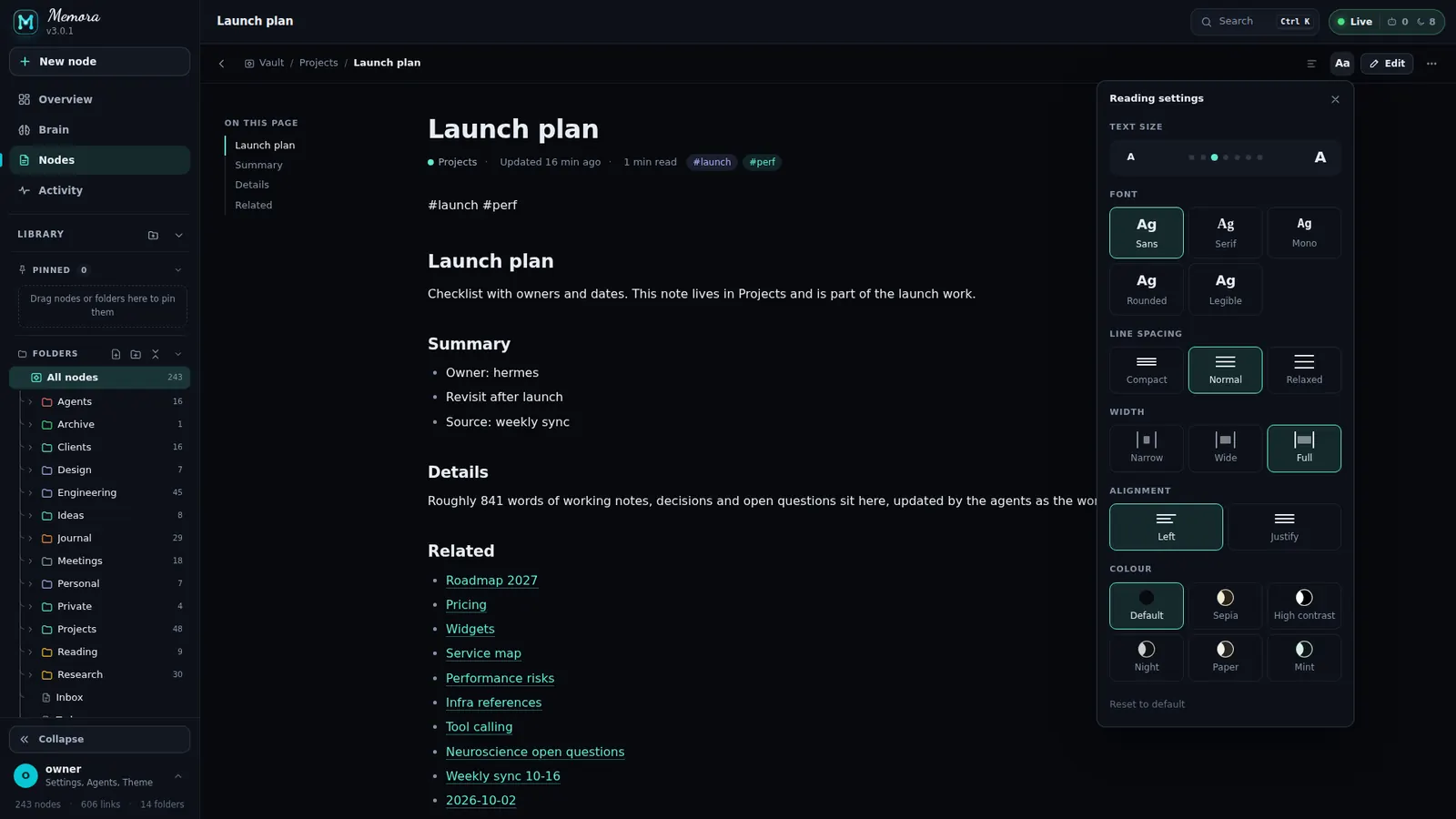The height and width of the screenshot is (819, 1456).
Task: Go back using the breadcrumb arrow
Action: tap(221, 64)
